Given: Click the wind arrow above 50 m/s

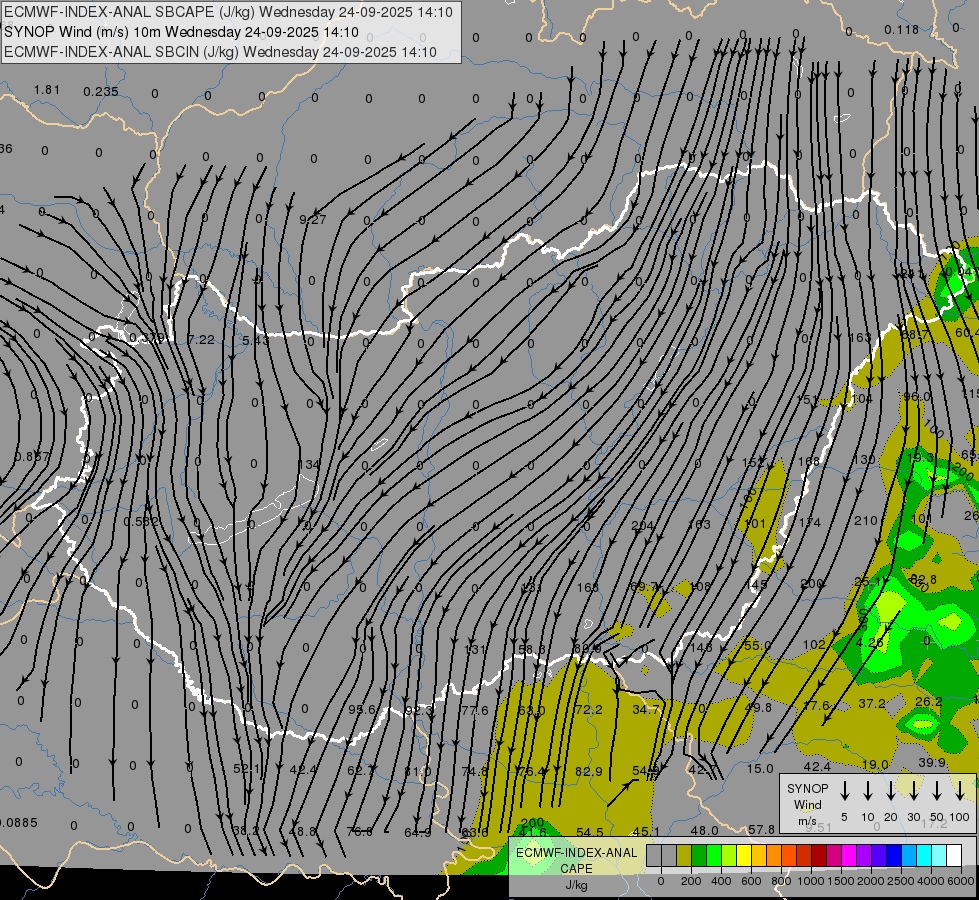Looking at the screenshot, I should click(x=937, y=791).
